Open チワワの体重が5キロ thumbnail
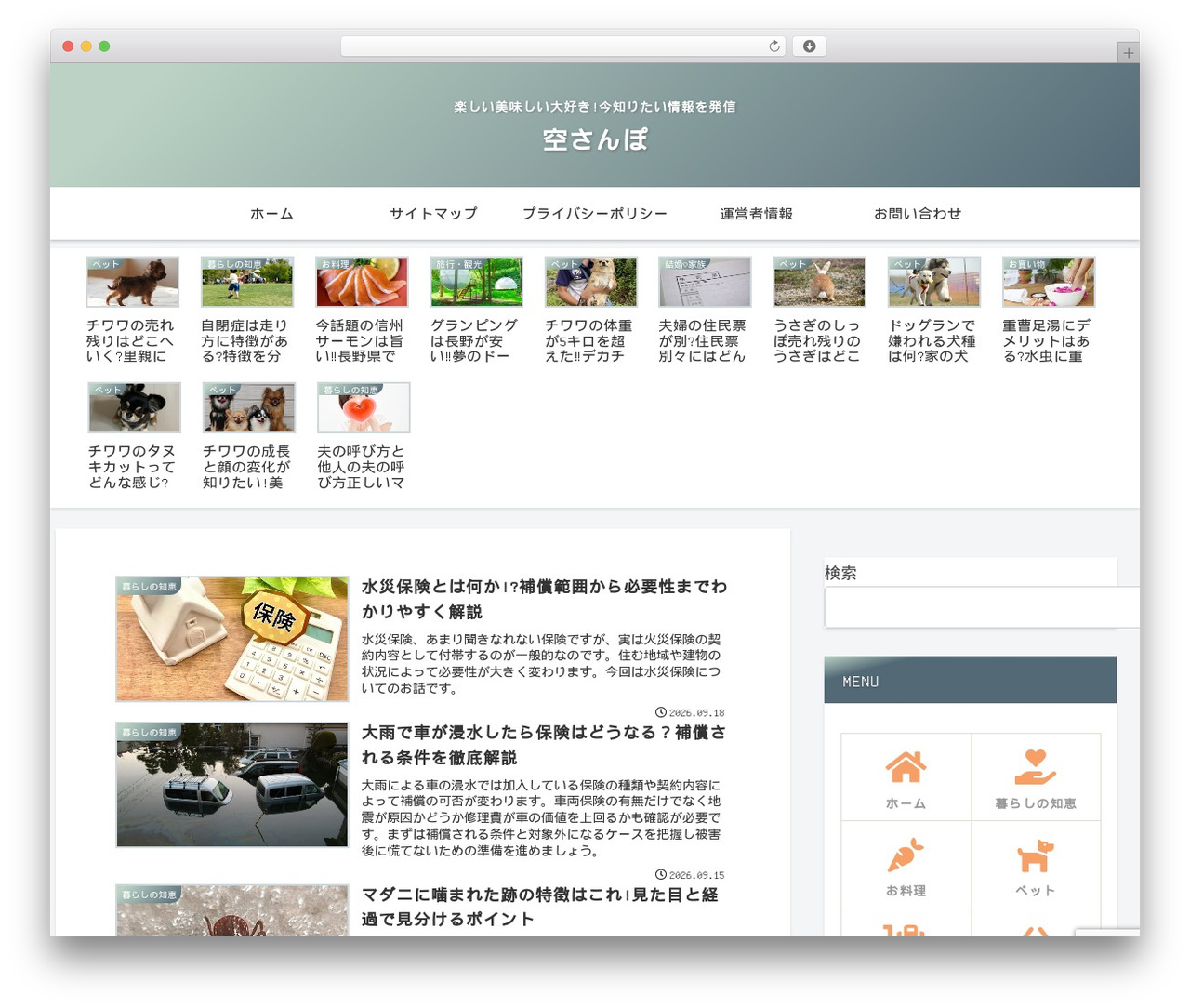 tap(591, 282)
